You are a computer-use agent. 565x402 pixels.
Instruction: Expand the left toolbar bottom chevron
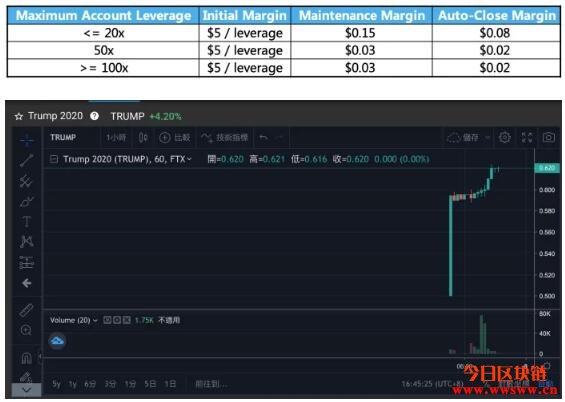(27, 390)
